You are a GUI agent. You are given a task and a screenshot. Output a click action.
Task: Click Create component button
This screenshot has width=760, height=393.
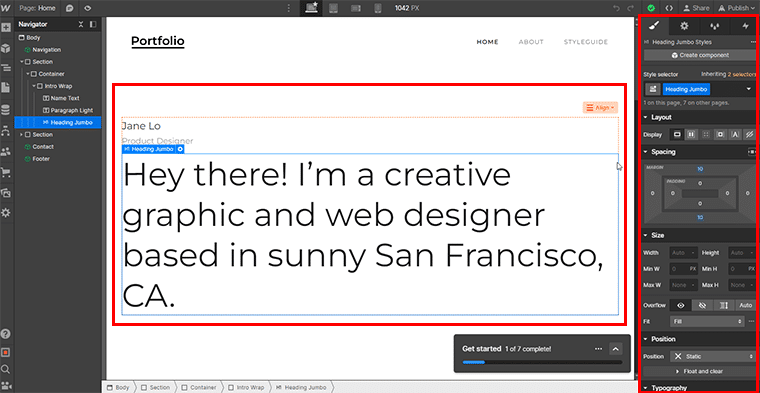tap(700, 55)
